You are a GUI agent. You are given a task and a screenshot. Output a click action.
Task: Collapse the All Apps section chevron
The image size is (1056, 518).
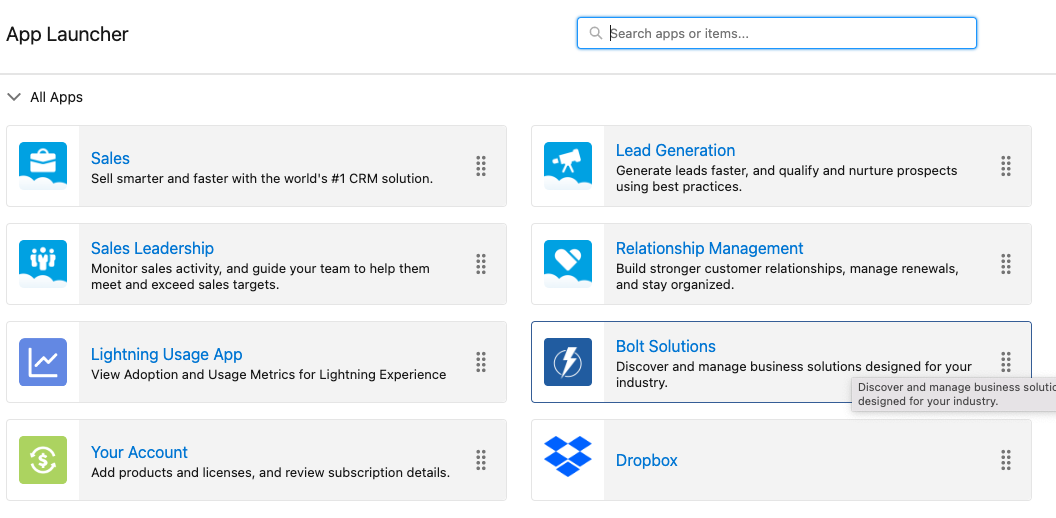[14, 97]
